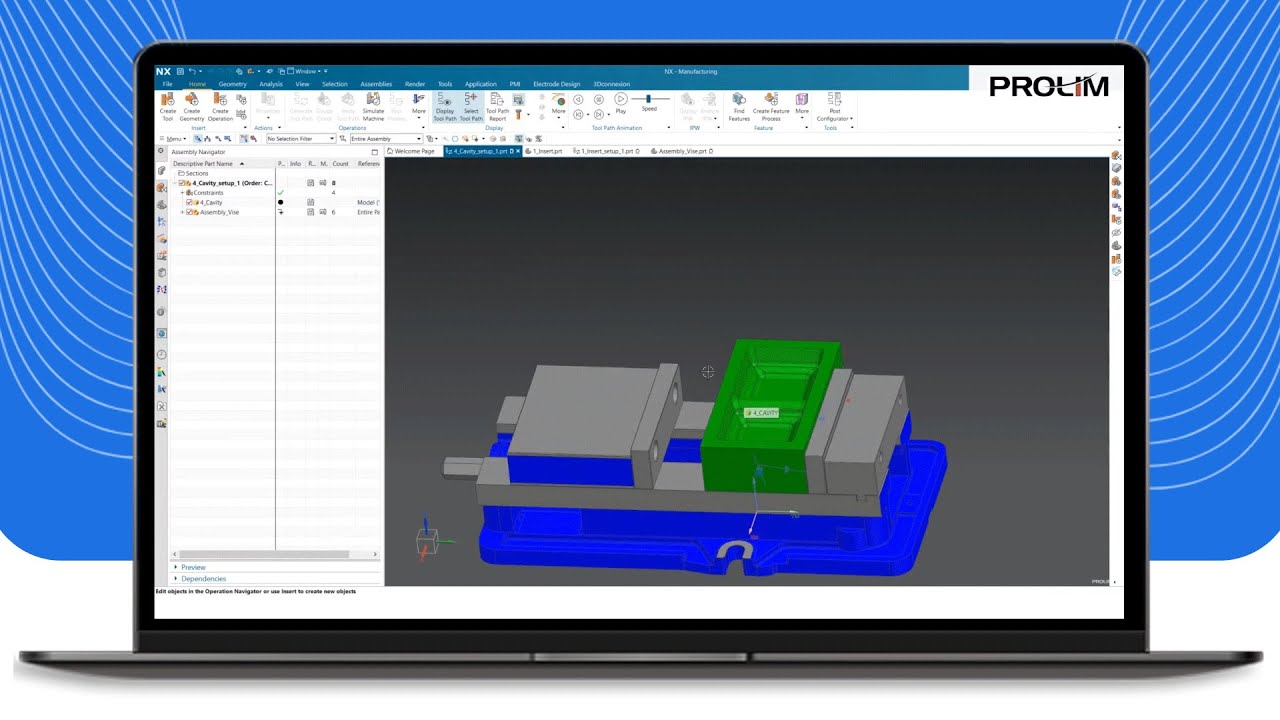Viewport: 1280px width, 720px height.
Task: Open the File menu
Action: [x=168, y=84]
